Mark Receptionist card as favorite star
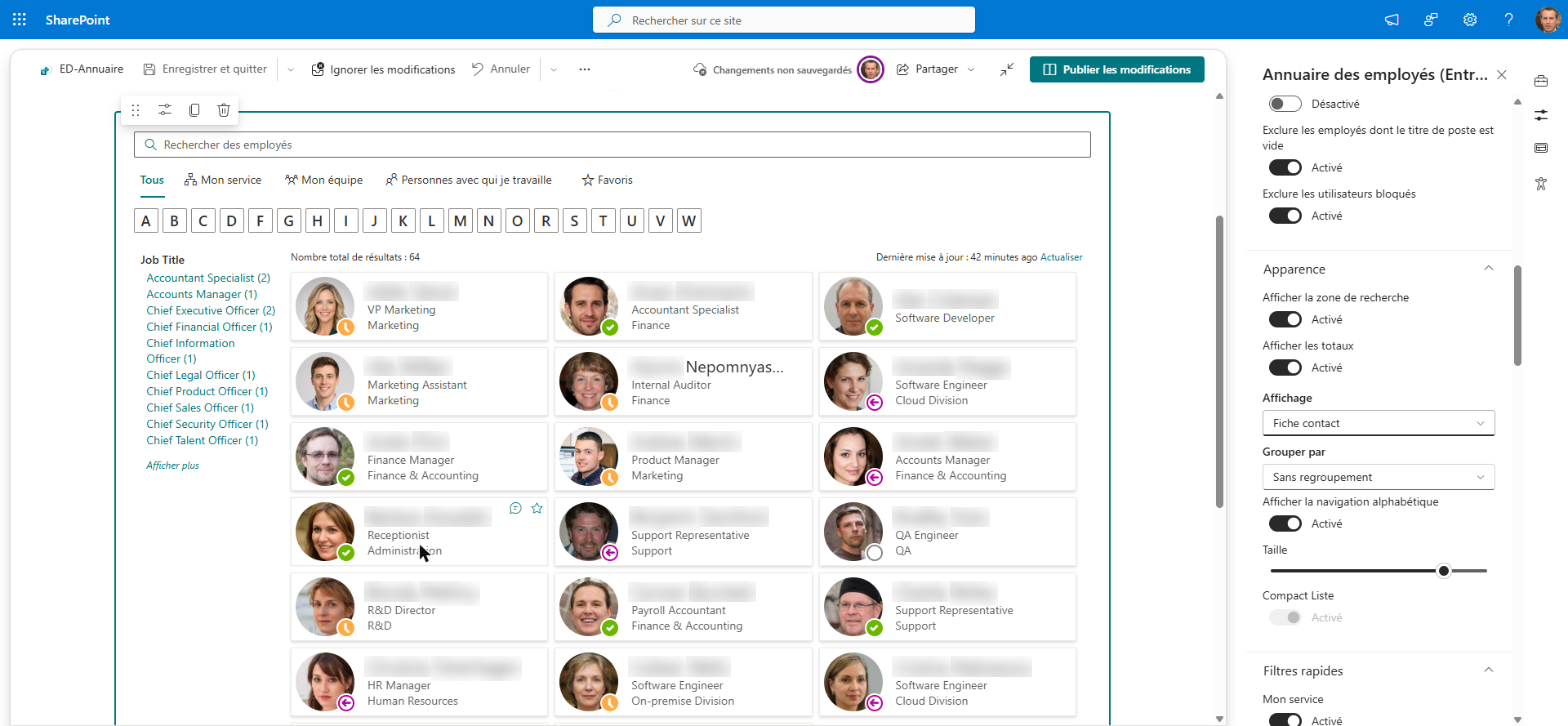The width and height of the screenshot is (1568, 726). [537, 508]
